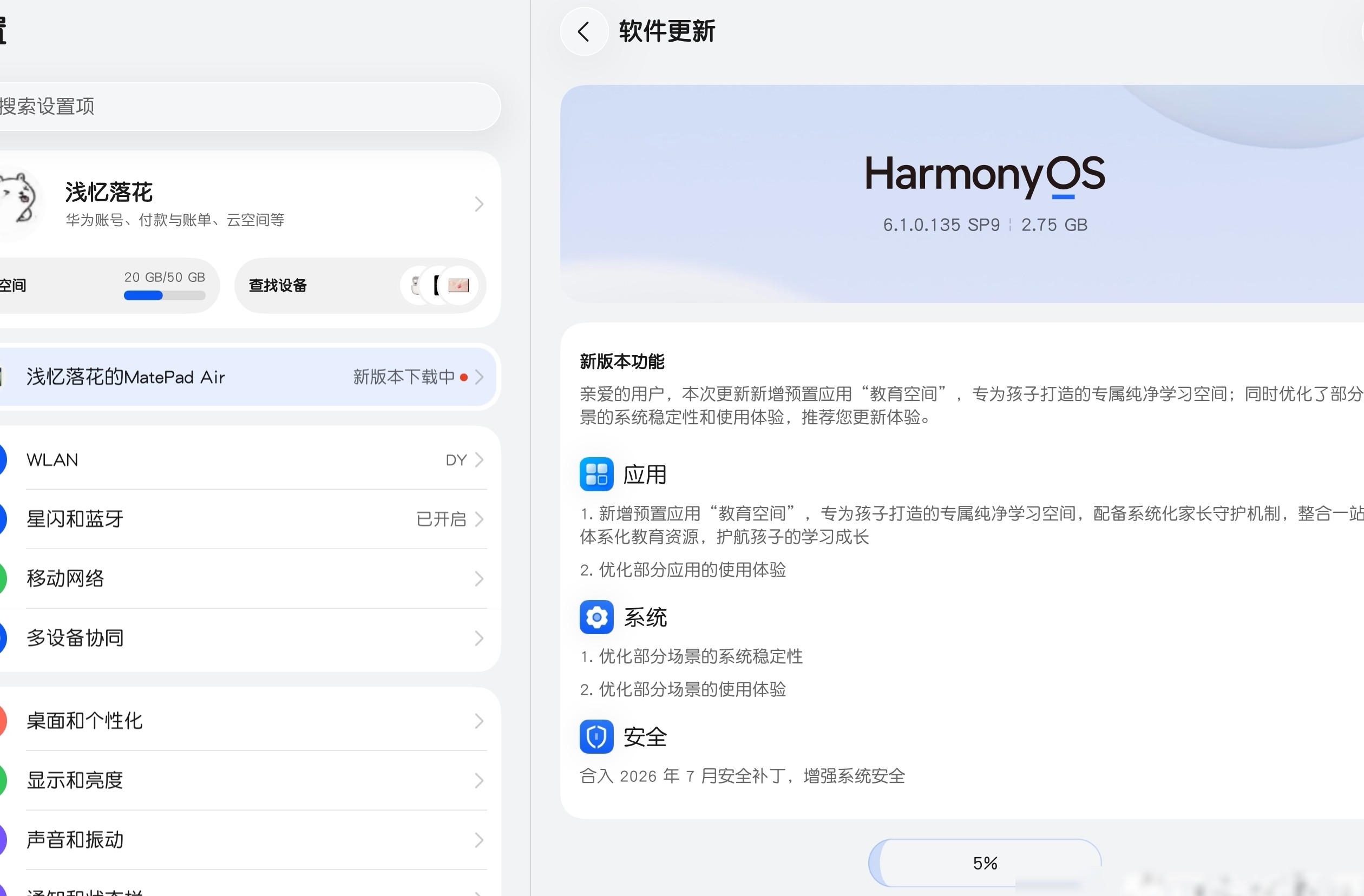Click the 优化部分应用的使用体验 line
This screenshot has height=896, width=1364.
coord(683,569)
